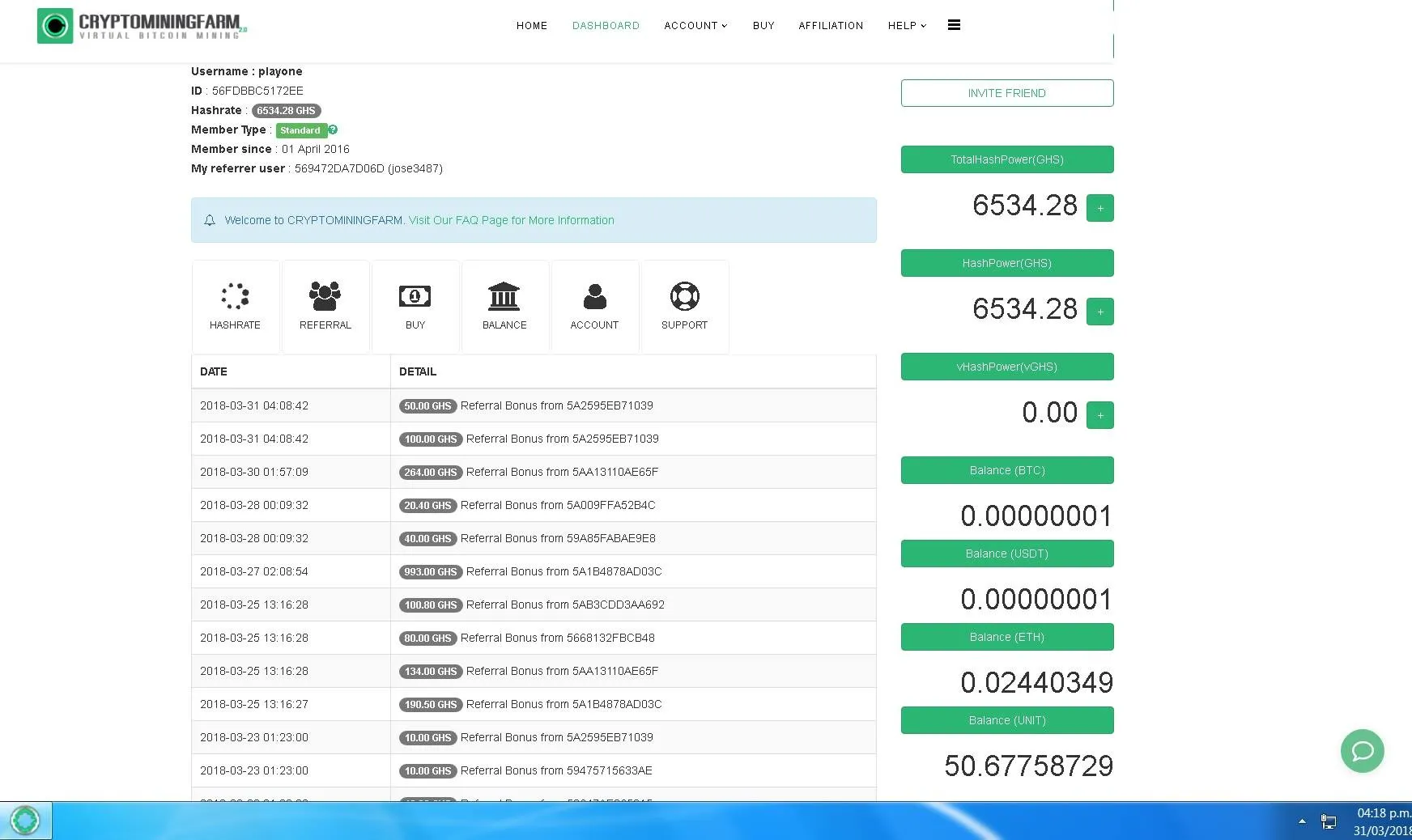Open the Hashrate tile
The width and height of the screenshot is (1412, 840).
pyautogui.click(x=235, y=307)
